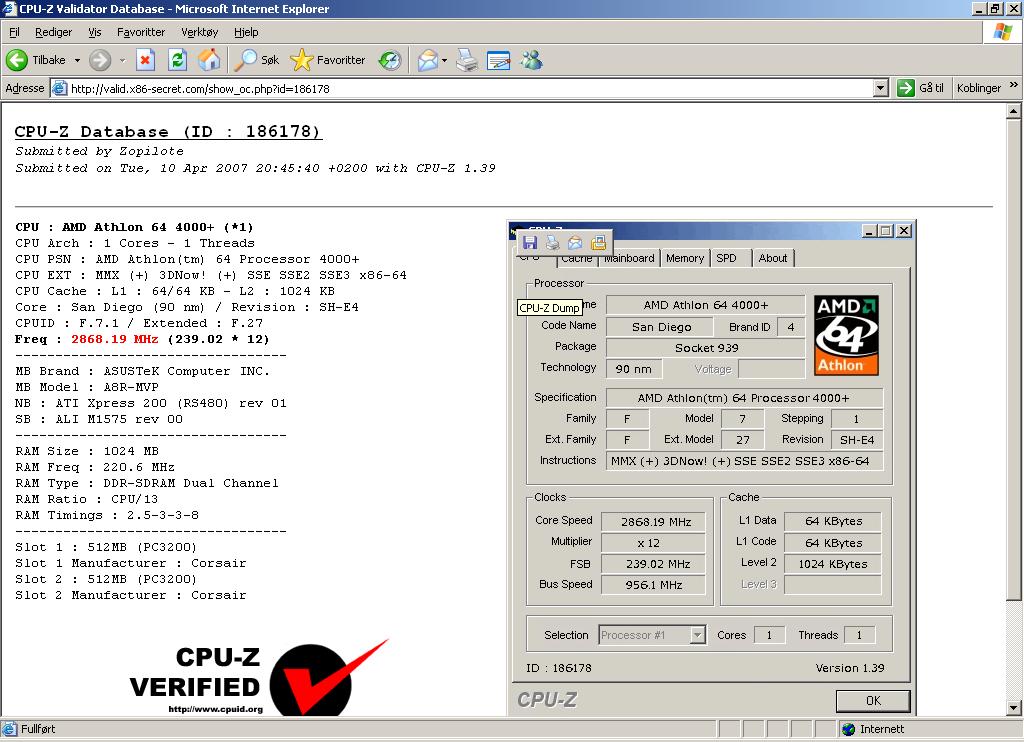Click the Tilbake back arrow button
The height and width of the screenshot is (742, 1024).
point(17,60)
